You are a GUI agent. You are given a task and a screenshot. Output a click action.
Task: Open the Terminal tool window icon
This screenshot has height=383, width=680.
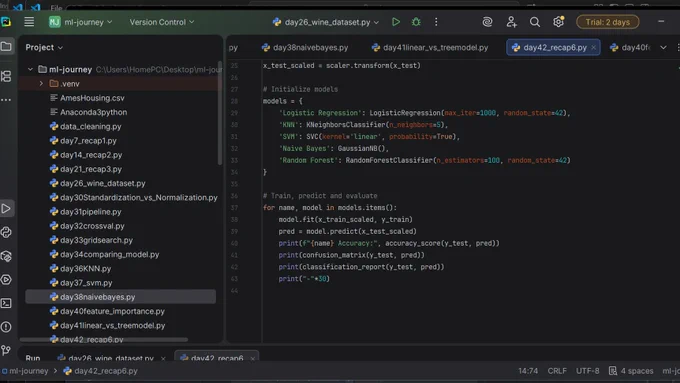[6, 303]
